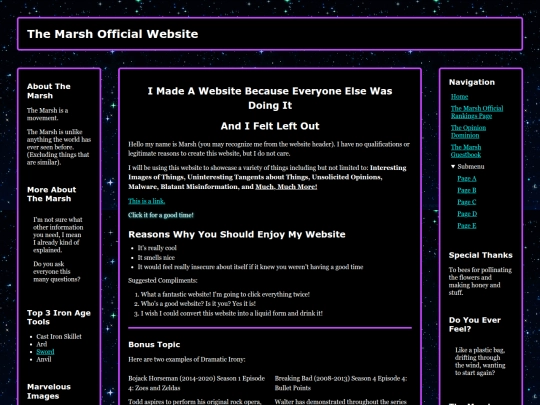Click 'To bees for pollinating' thanks text
The width and height of the screenshot is (540, 405).
coord(480,281)
